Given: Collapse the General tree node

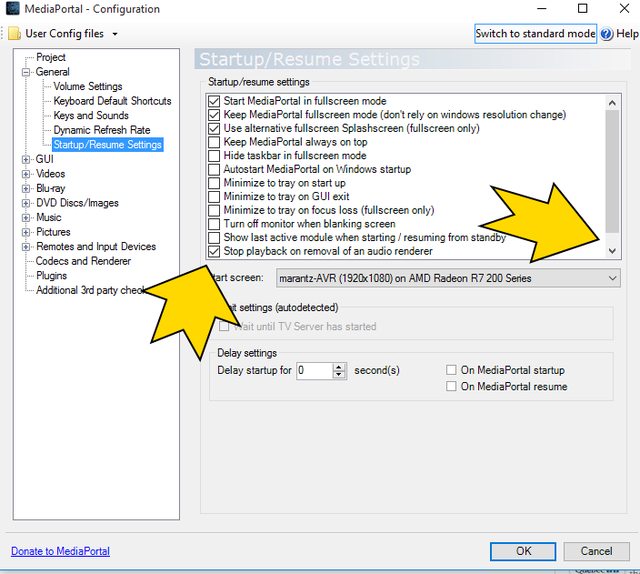Looking at the screenshot, I should (25, 72).
